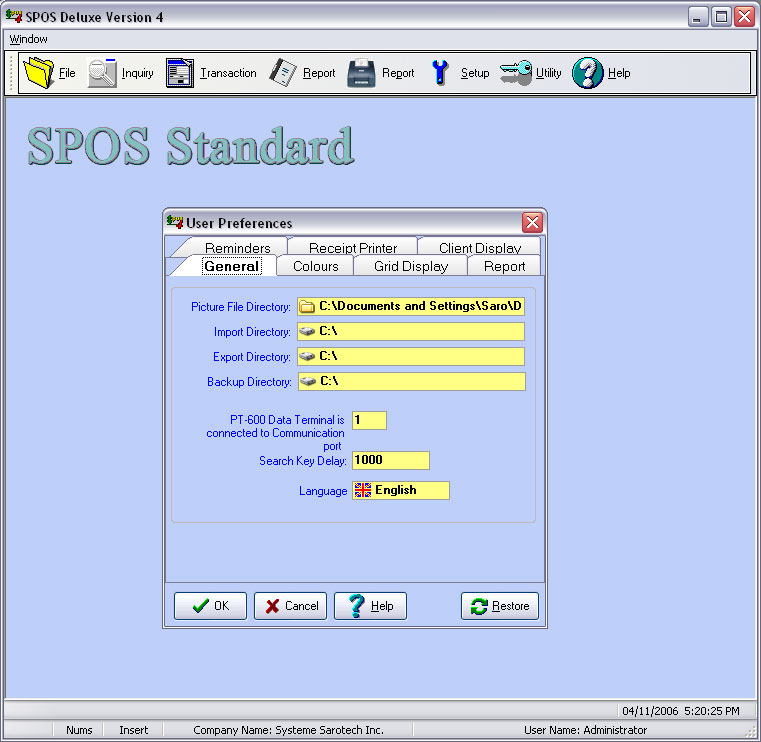Maximize the SPOS Deluxe window
Viewport: 761px width, 742px height.
[721, 17]
